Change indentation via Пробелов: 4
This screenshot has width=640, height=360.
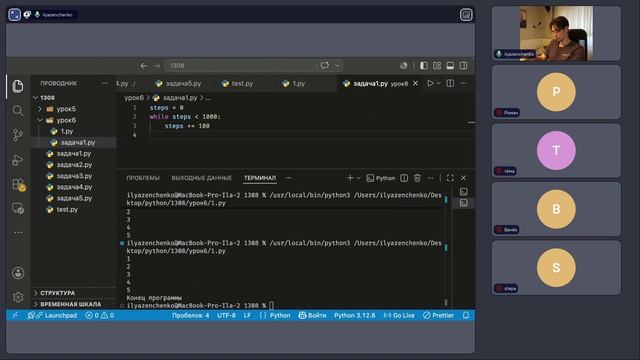pos(190,316)
